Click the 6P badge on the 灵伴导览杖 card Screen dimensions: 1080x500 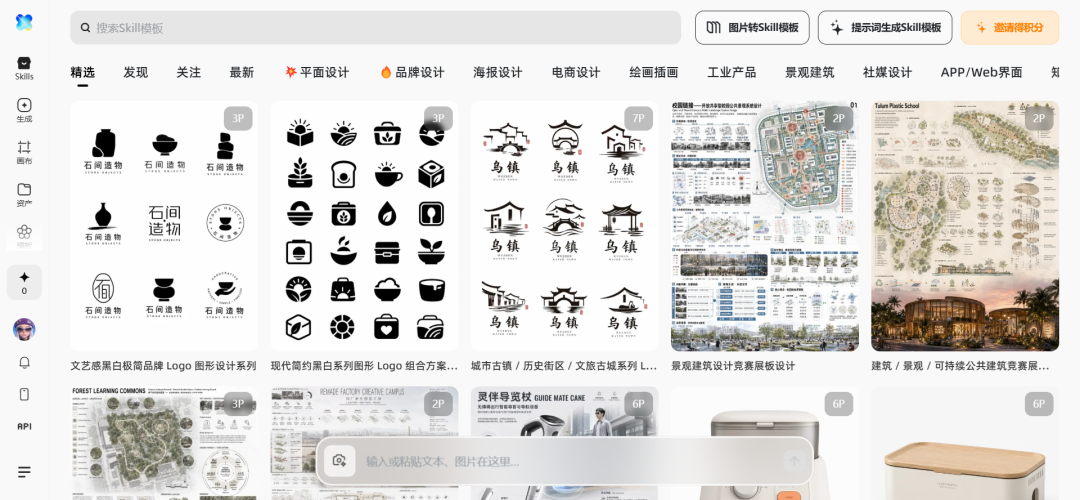click(x=638, y=404)
